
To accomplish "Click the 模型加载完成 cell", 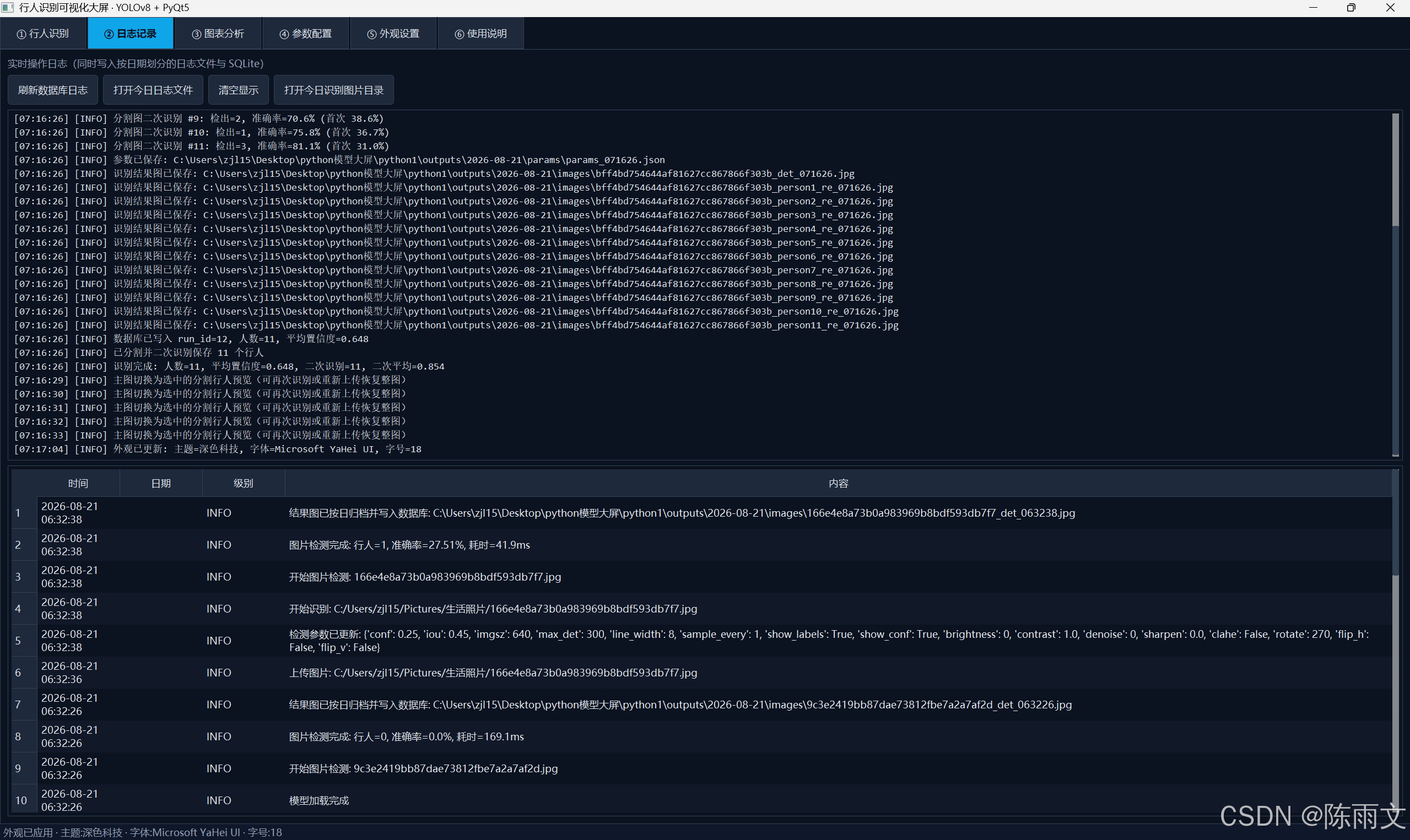I will point(838,800).
